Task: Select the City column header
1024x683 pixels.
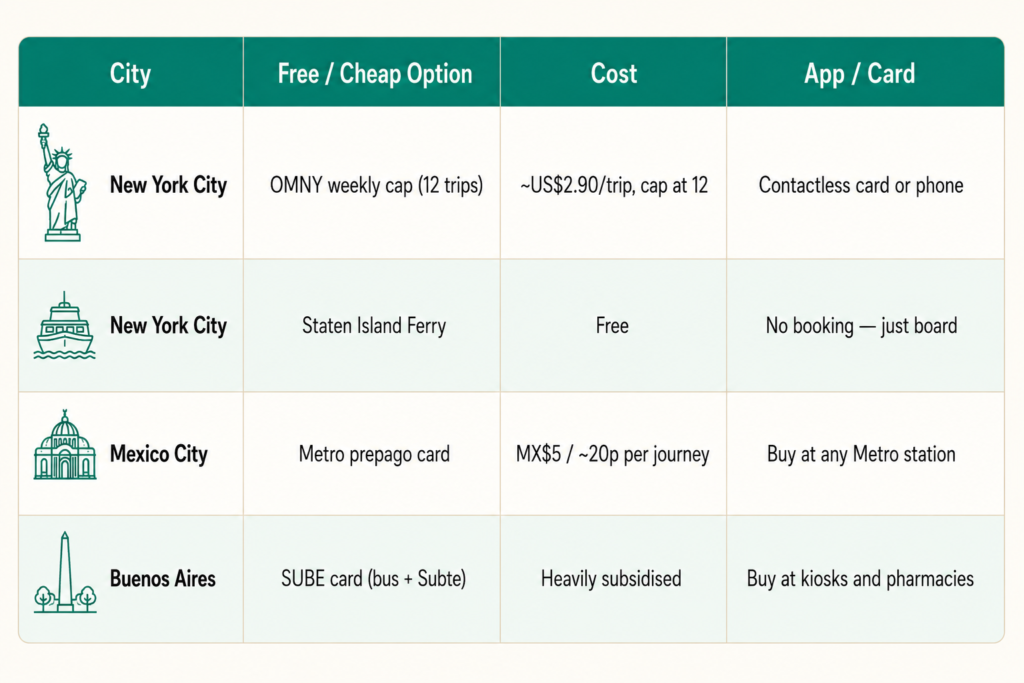Action: tap(131, 73)
